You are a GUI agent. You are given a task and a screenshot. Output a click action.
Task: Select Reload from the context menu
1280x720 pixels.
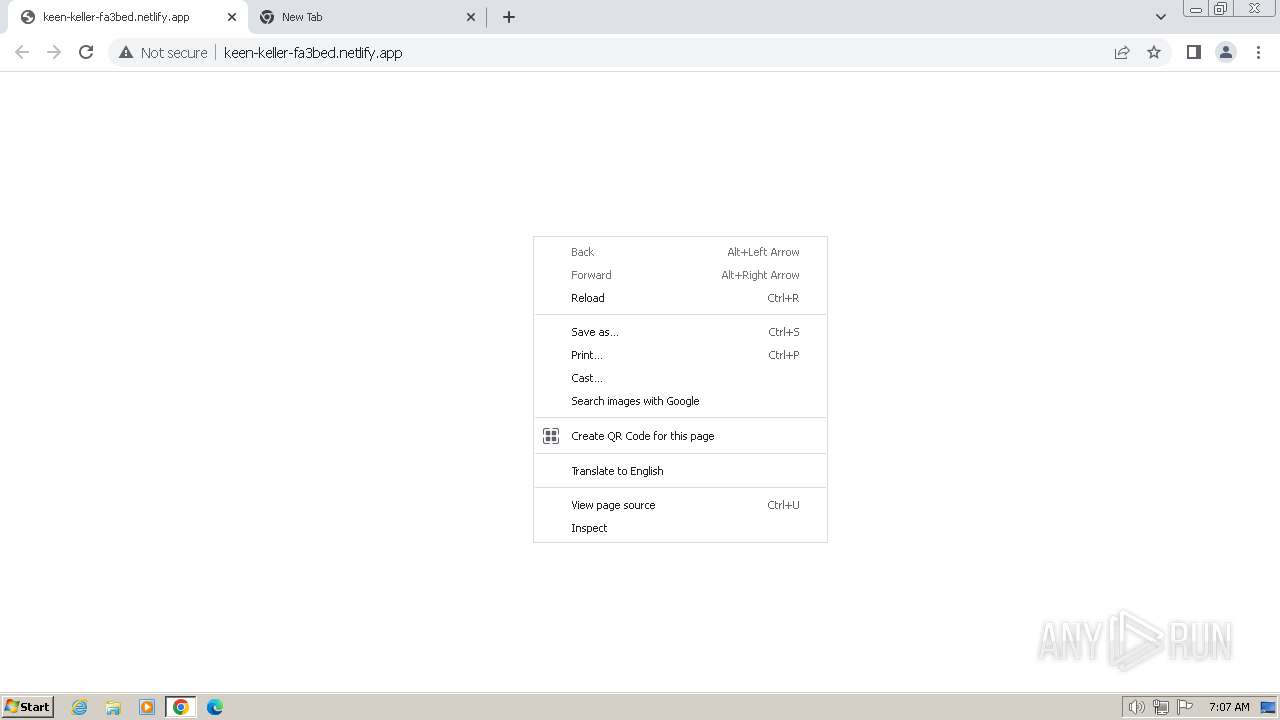680,298
